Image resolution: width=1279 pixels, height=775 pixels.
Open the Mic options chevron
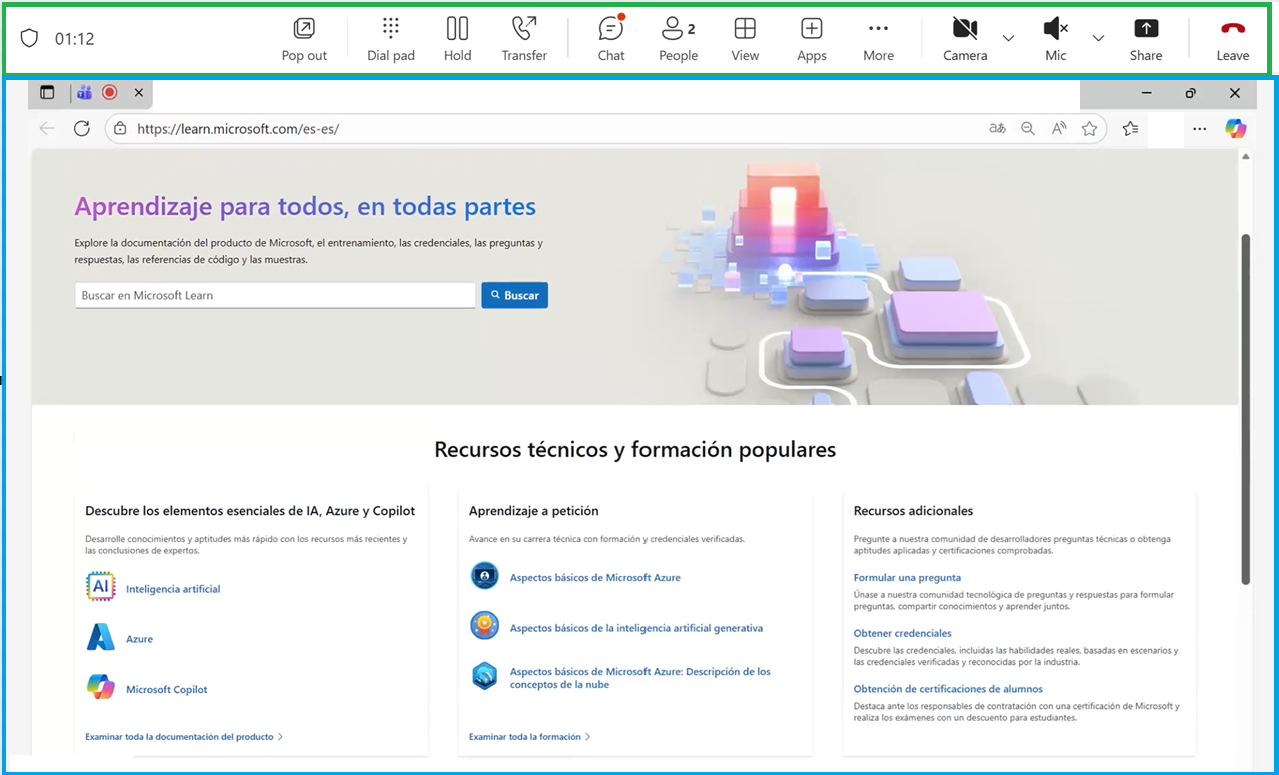pos(1097,40)
